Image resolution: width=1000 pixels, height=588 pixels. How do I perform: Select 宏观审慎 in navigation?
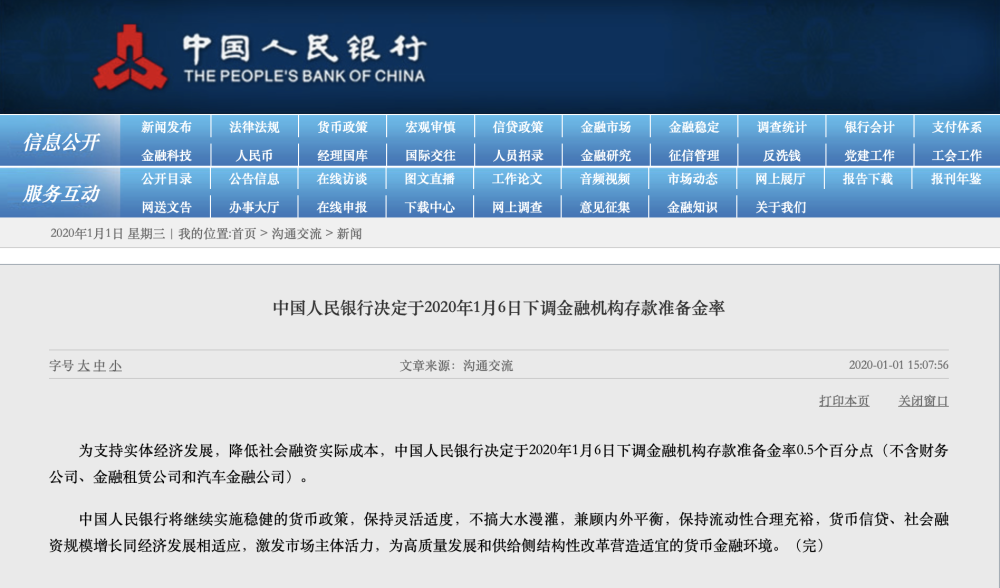[430, 128]
